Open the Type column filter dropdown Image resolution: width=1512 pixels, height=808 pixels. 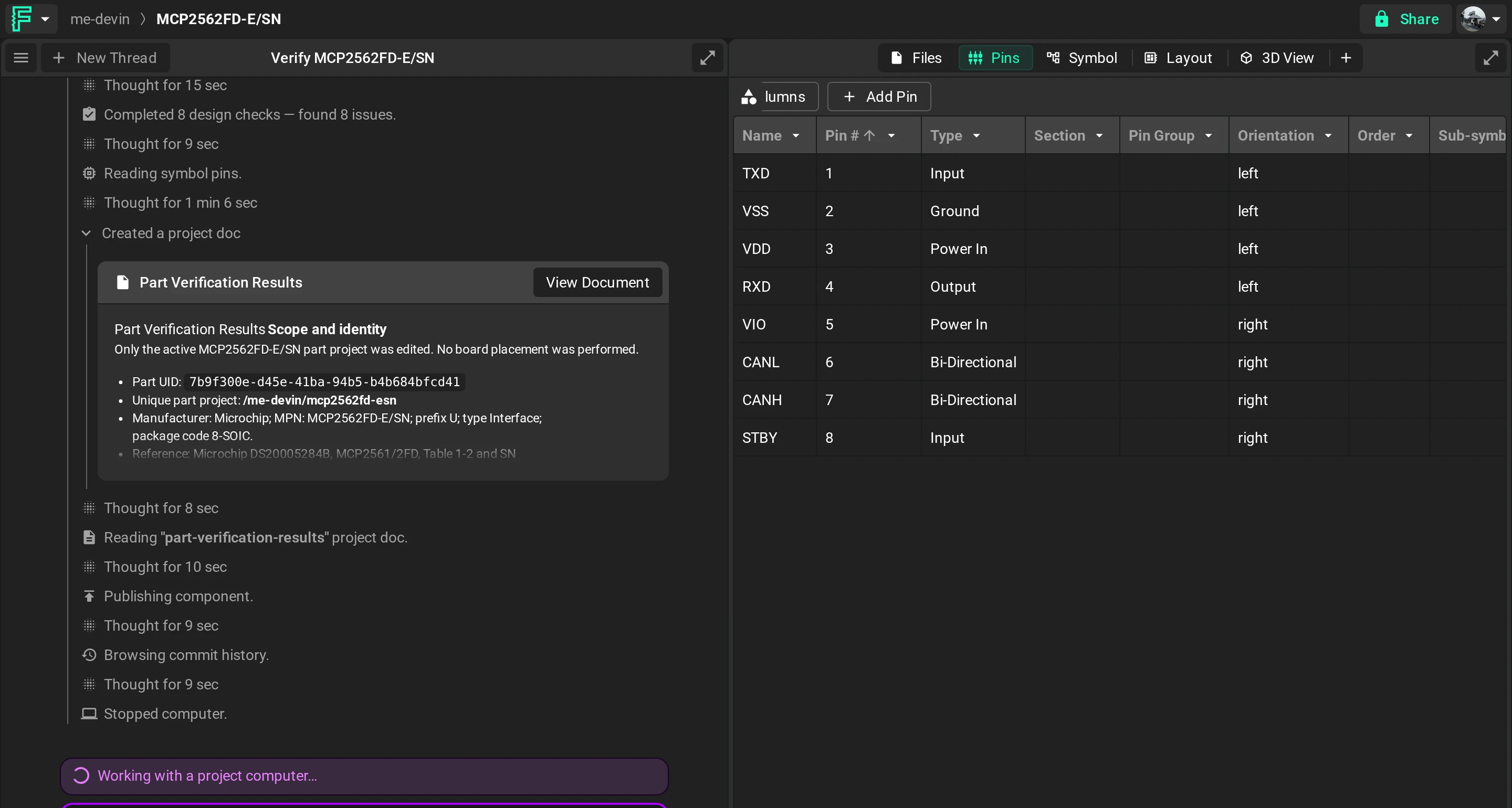[x=976, y=135]
